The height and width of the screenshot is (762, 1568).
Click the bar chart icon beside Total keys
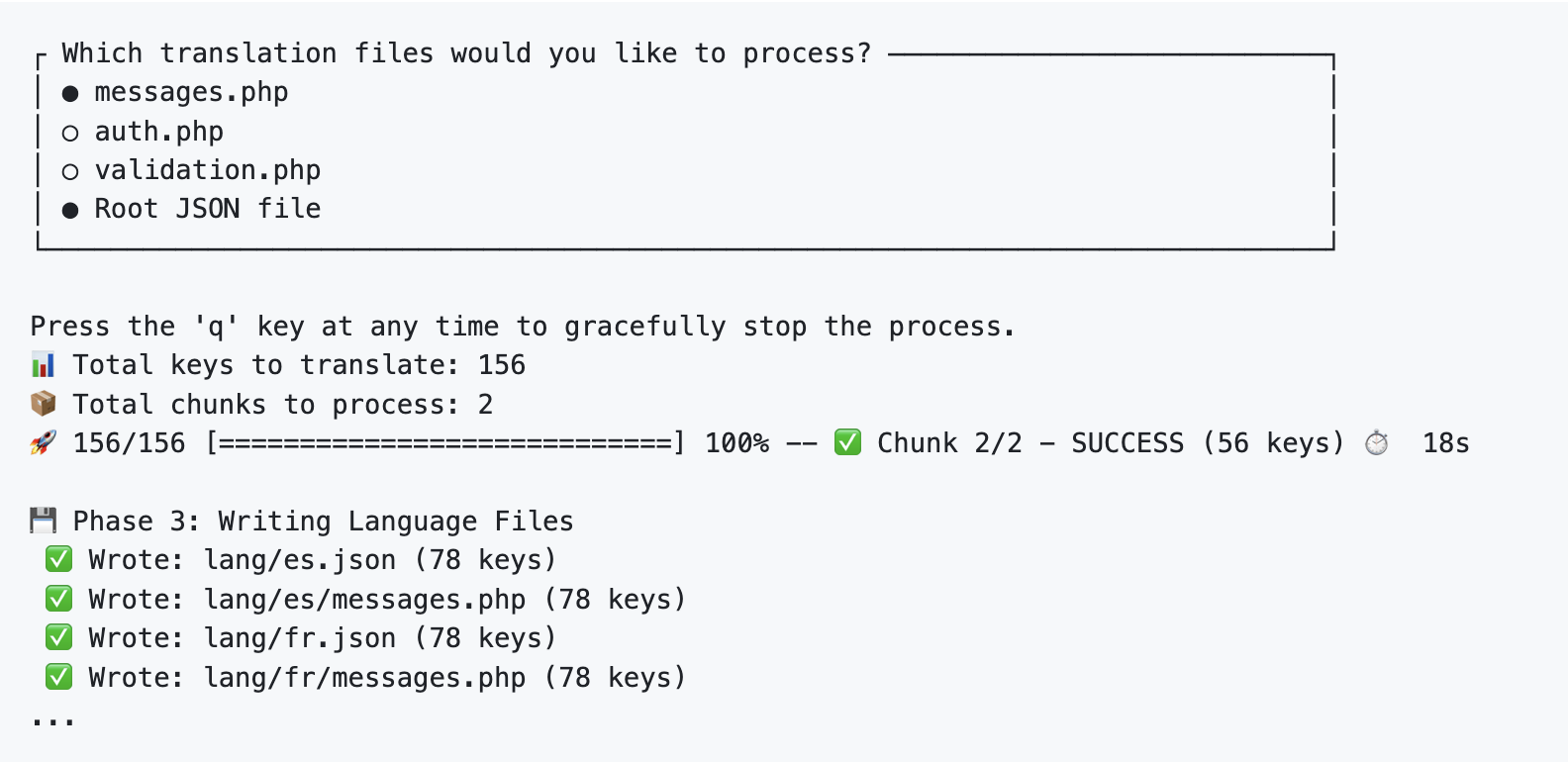click(43, 365)
